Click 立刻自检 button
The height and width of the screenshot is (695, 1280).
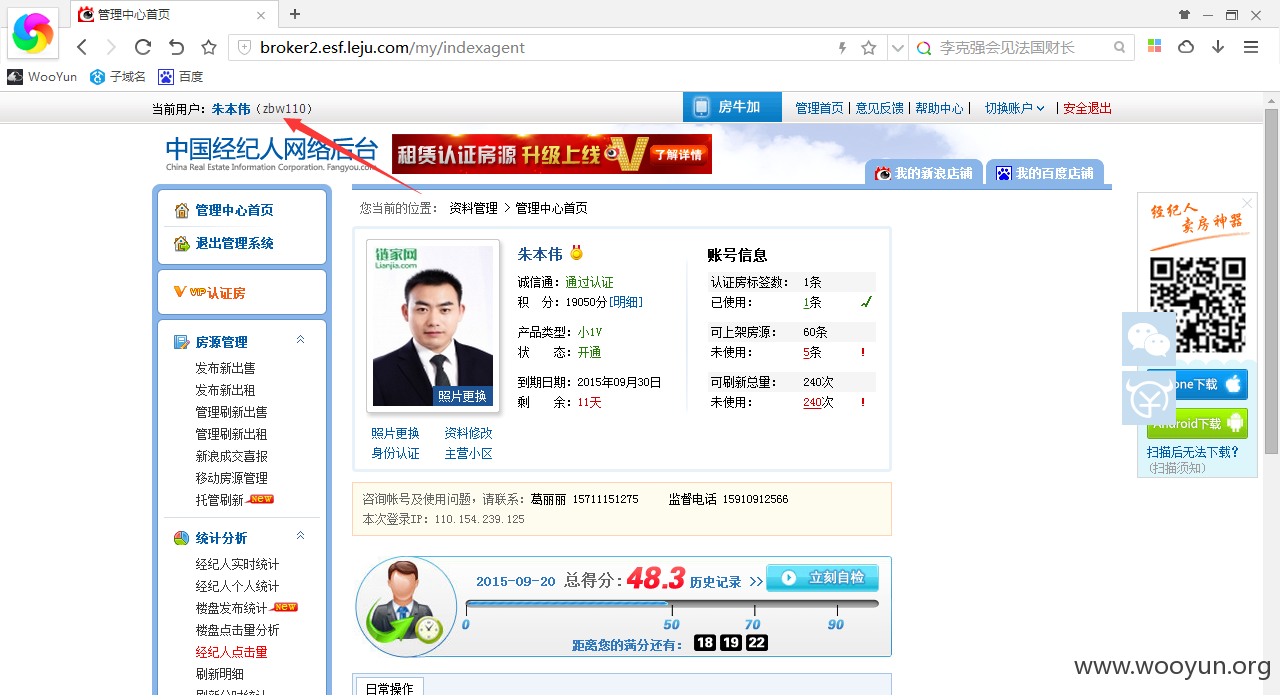(x=824, y=578)
